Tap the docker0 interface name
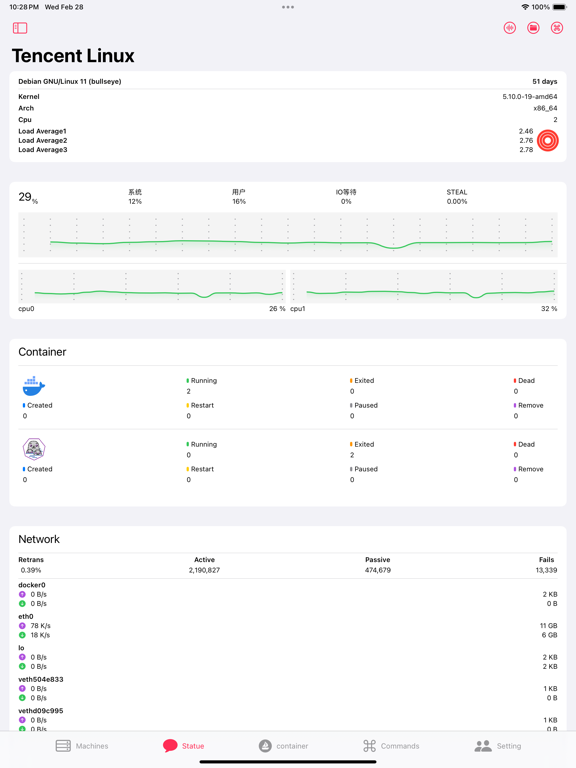Image resolution: width=576 pixels, height=768 pixels. pyautogui.click(x=32, y=585)
